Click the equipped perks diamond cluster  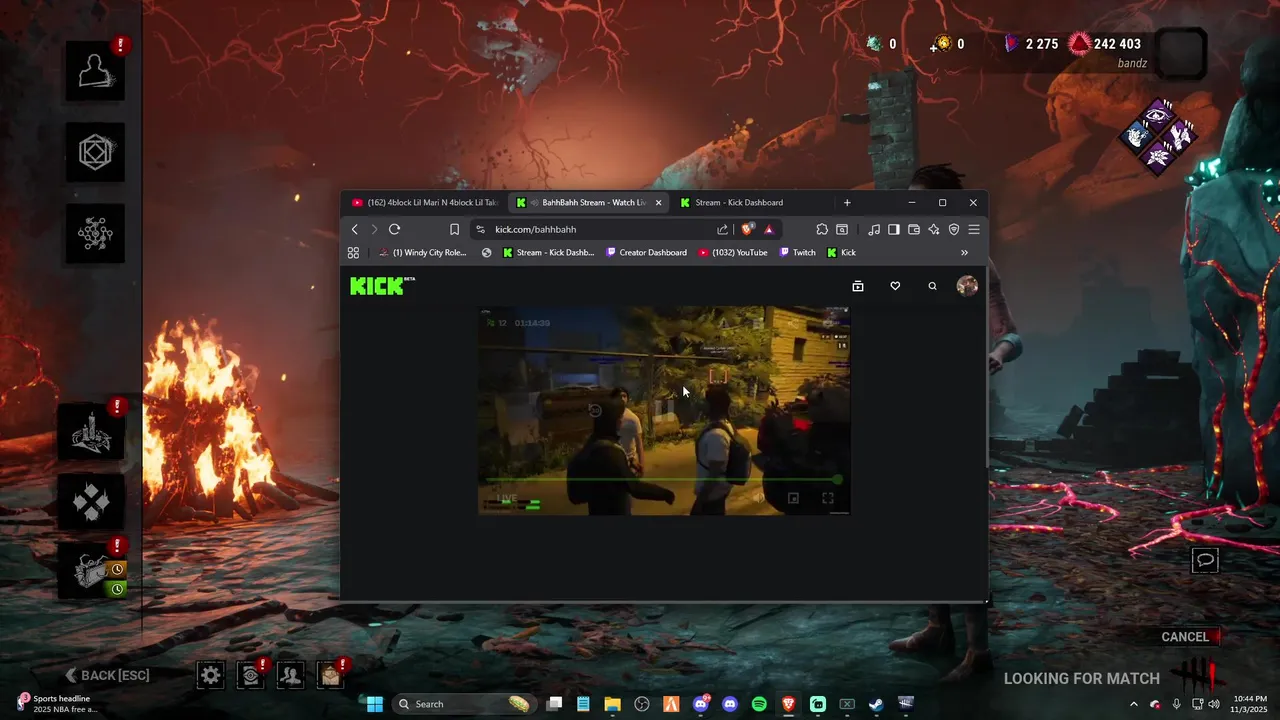(x=1159, y=136)
